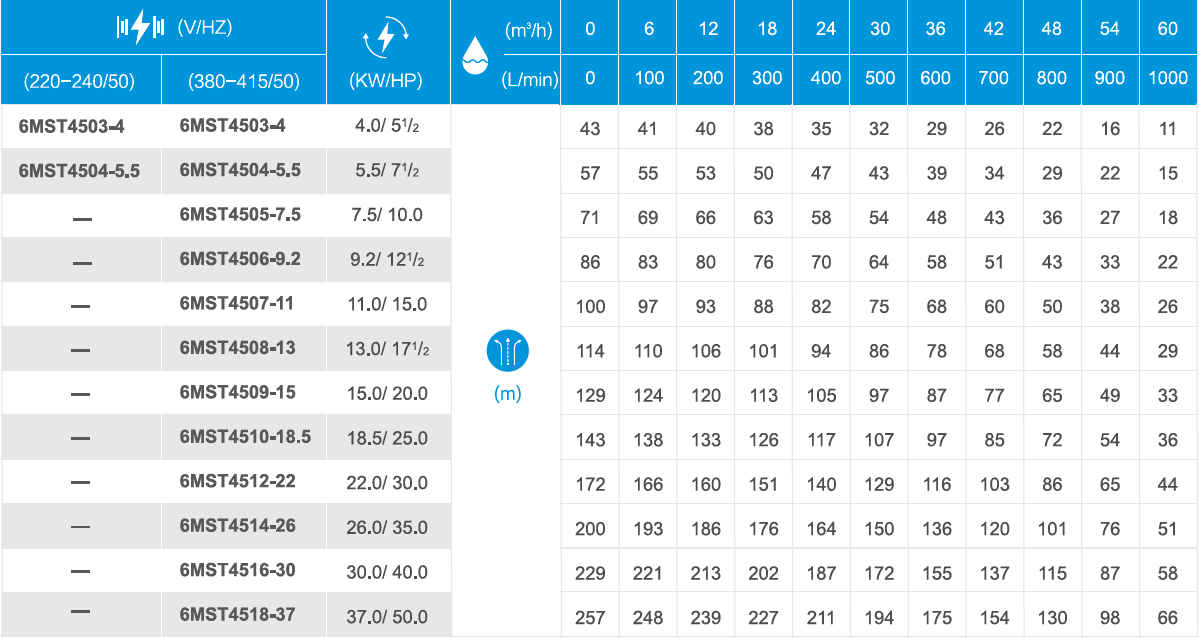Click the (L/min) flow unit label
This screenshot has height=638, width=1199.
point(530,79)
